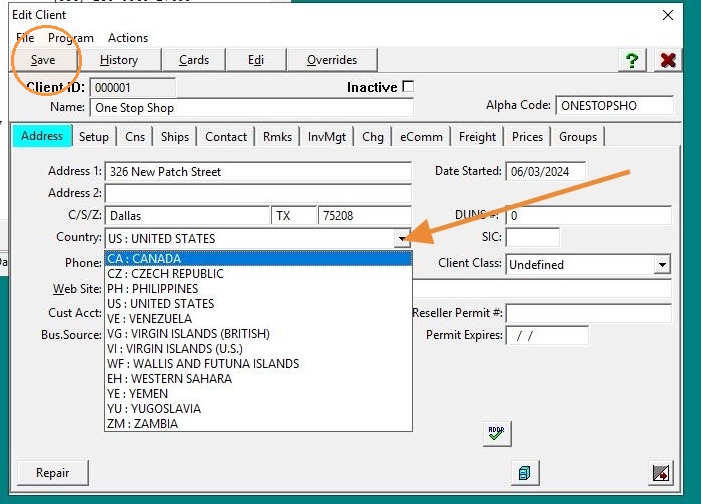701x504 pixels.
Task: Click the empty Address 2 field
Action: [x=258, y=194]
